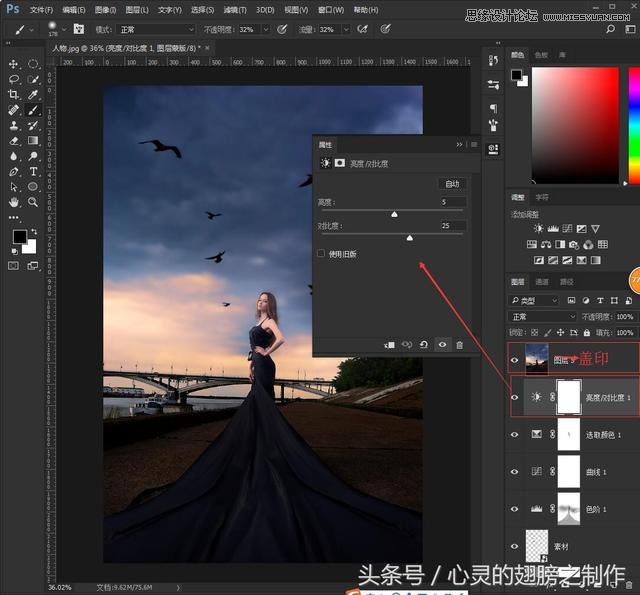This screenshot has width=640, height=595.
Task: Activate the Zoom magnifier tool
Action: [x=33, y=202]
